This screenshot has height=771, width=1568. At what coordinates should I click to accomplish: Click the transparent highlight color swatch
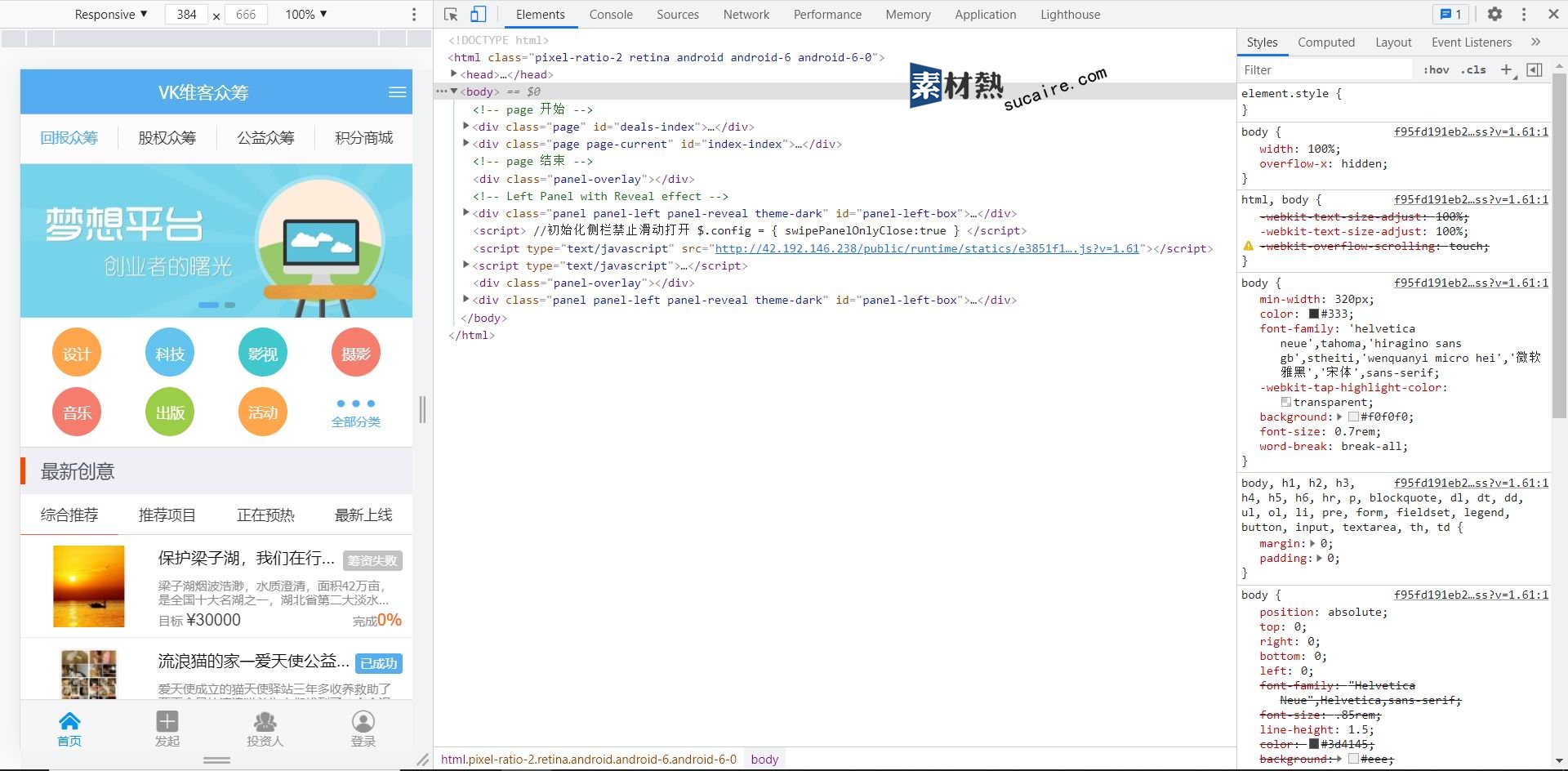(1286, 402)
